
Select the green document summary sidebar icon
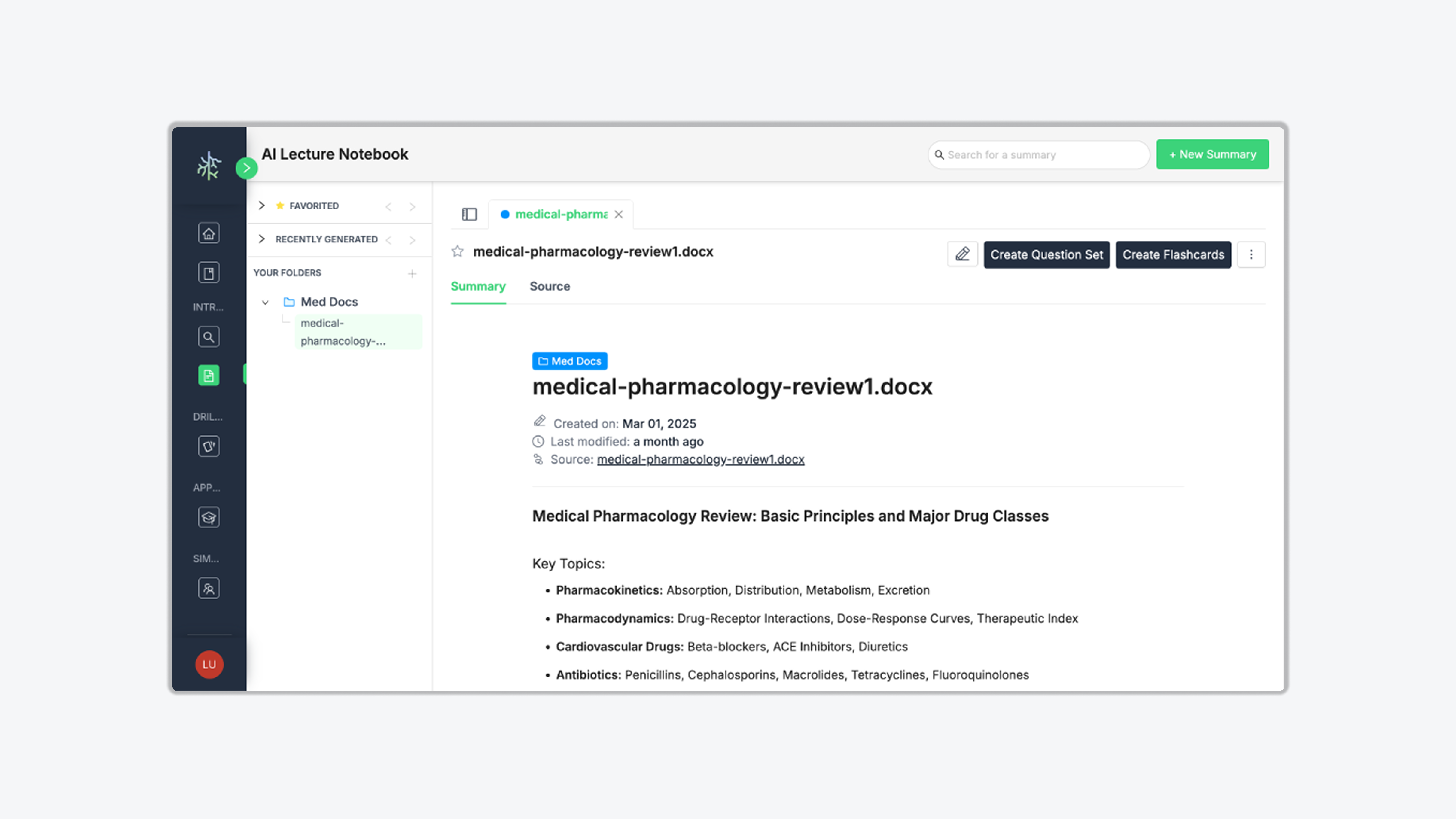pyautogui.click(x=209, y=375)
